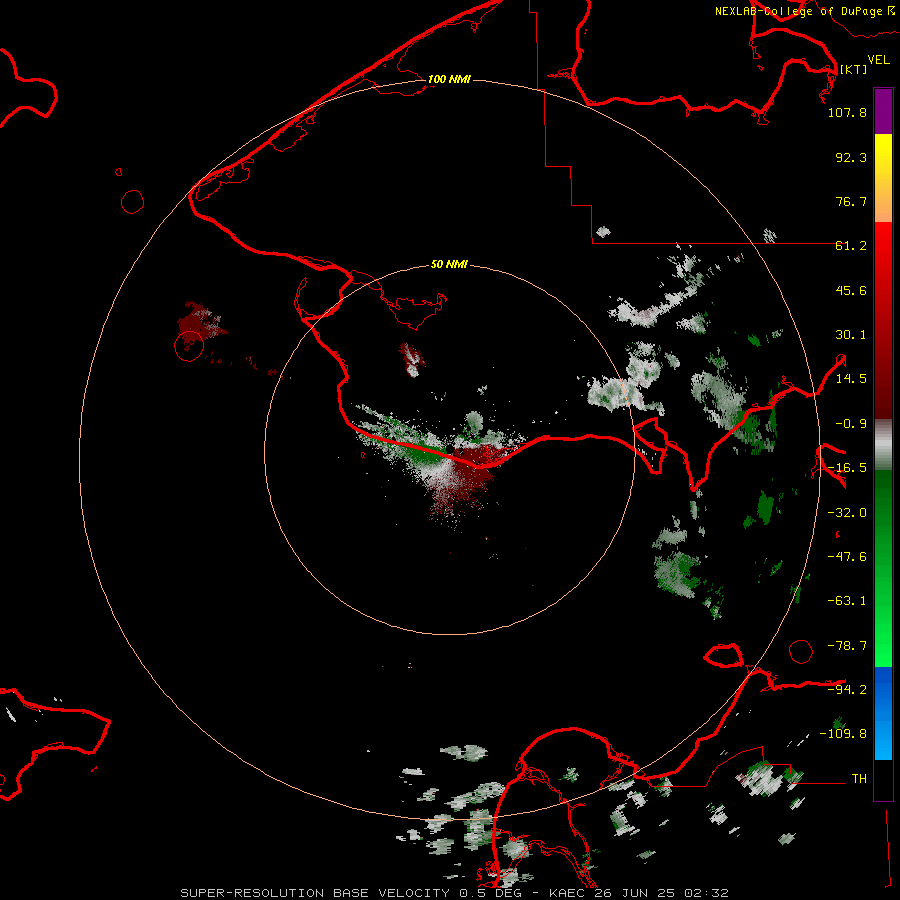The image size is (900, 900).
Task: Click the 61.2 velocity scale value
Action: (851, 246)
